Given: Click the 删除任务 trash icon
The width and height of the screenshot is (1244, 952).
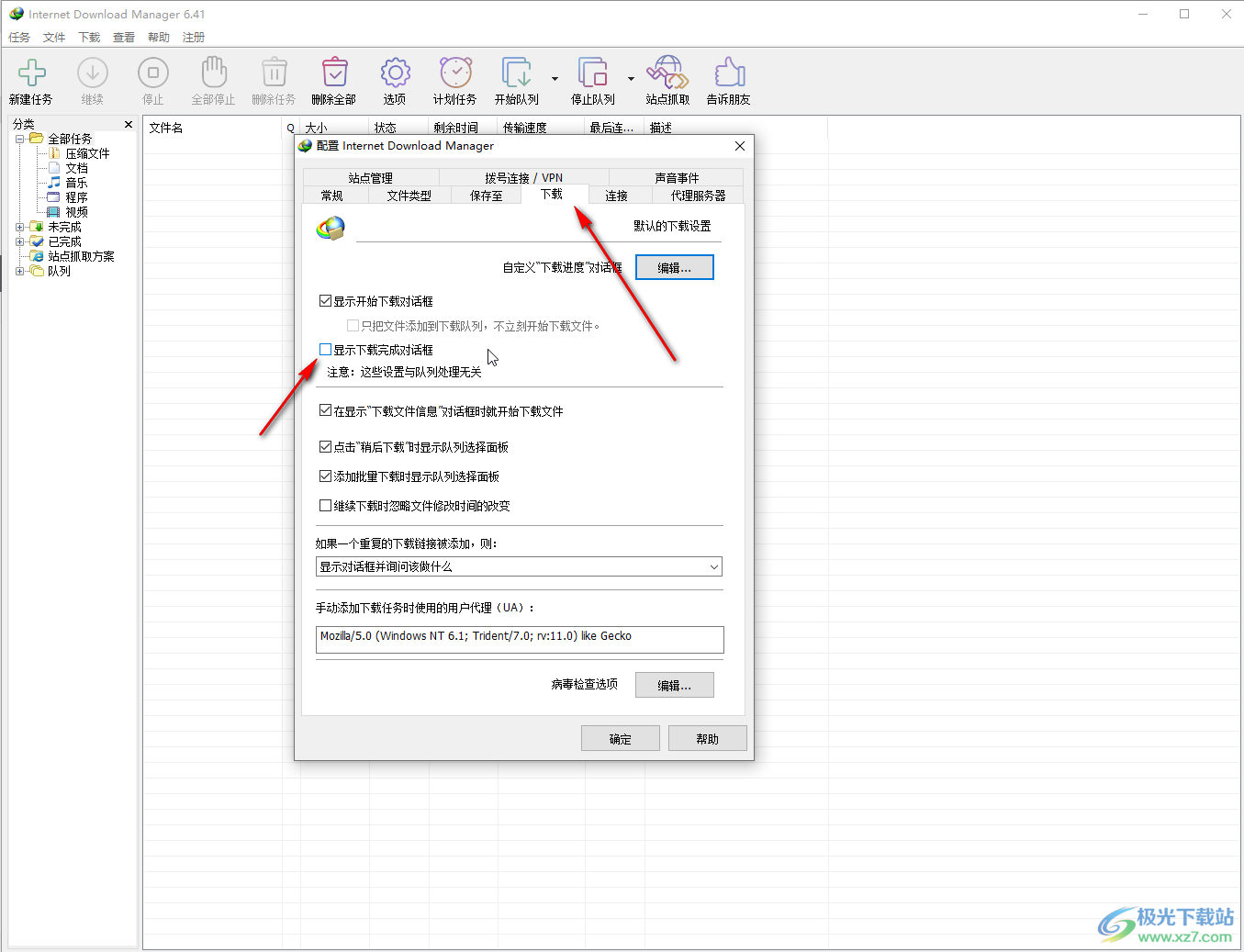Looking at the screenshot, I should point(275,73).
